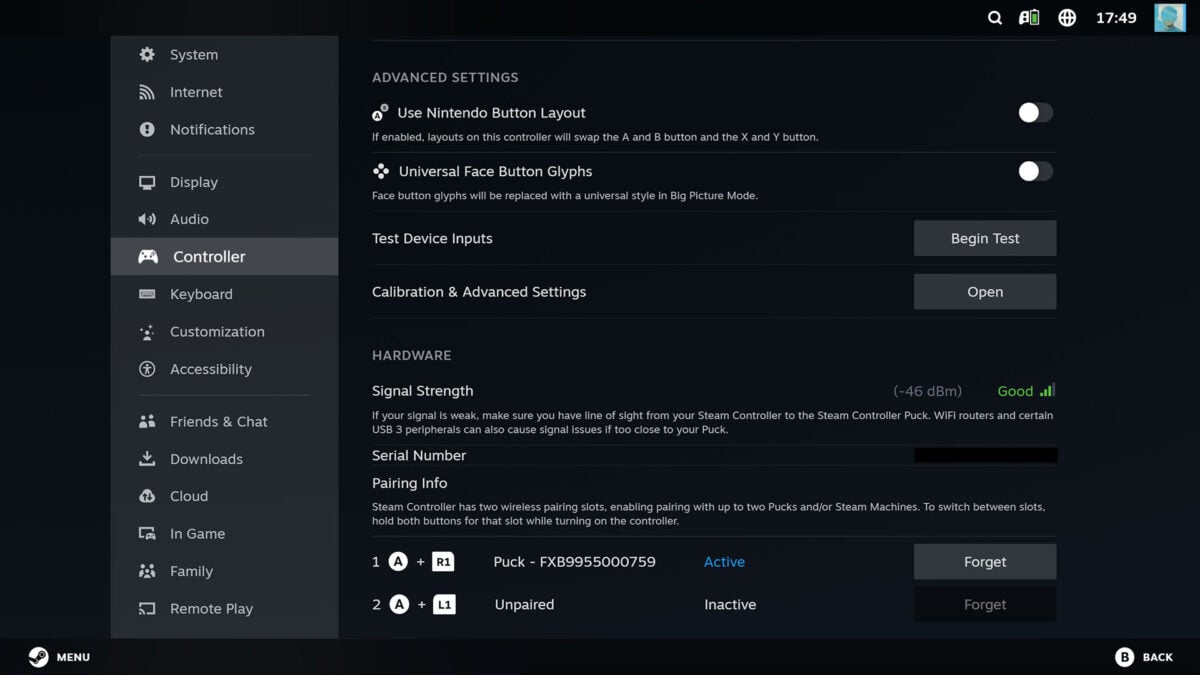
Task: Open Friends & Chat settings
Action: click(224, 422)
